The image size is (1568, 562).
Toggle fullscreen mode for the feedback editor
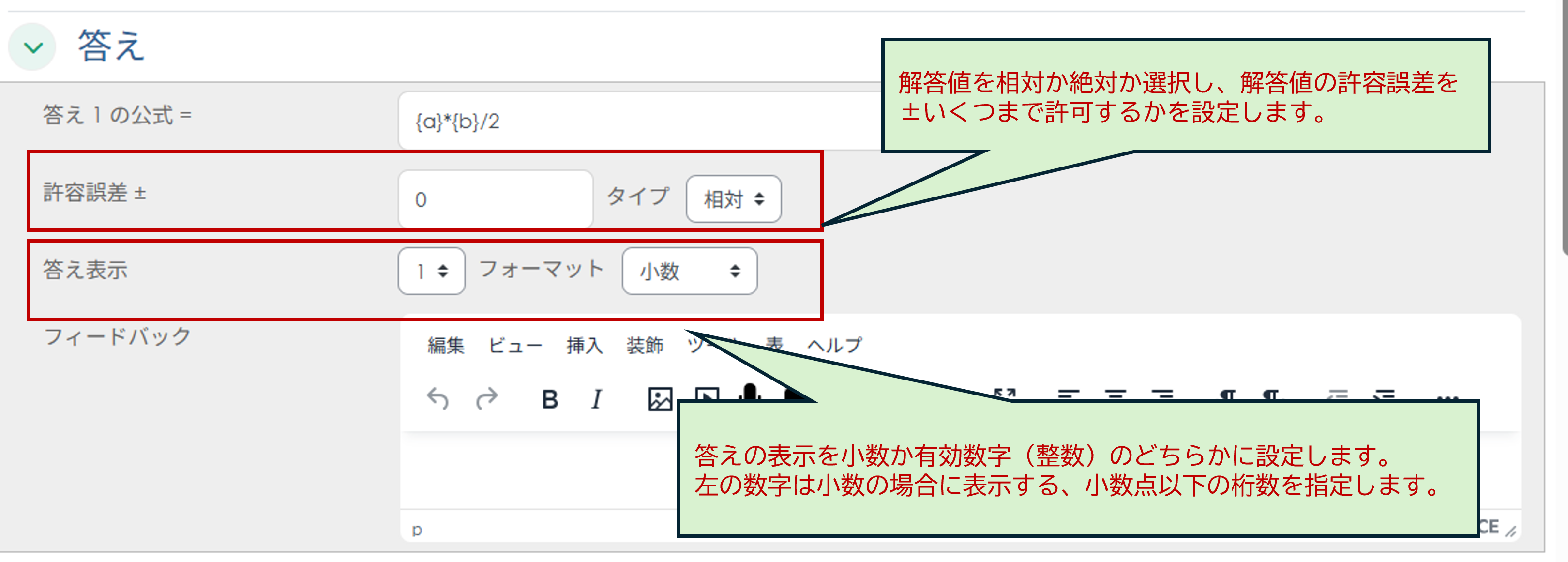click(x=1004, y=395)
